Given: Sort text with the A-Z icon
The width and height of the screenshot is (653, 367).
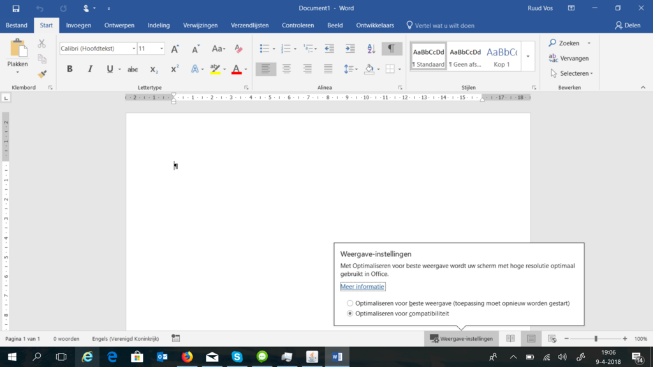Looking at the screenshot, I should coord(371,49).
